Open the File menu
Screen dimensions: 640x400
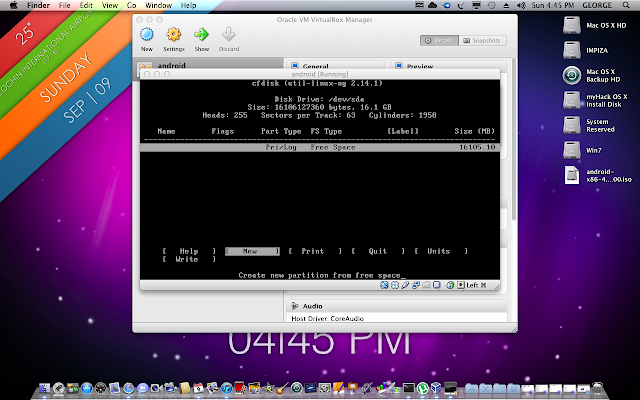tap(64, 5)
